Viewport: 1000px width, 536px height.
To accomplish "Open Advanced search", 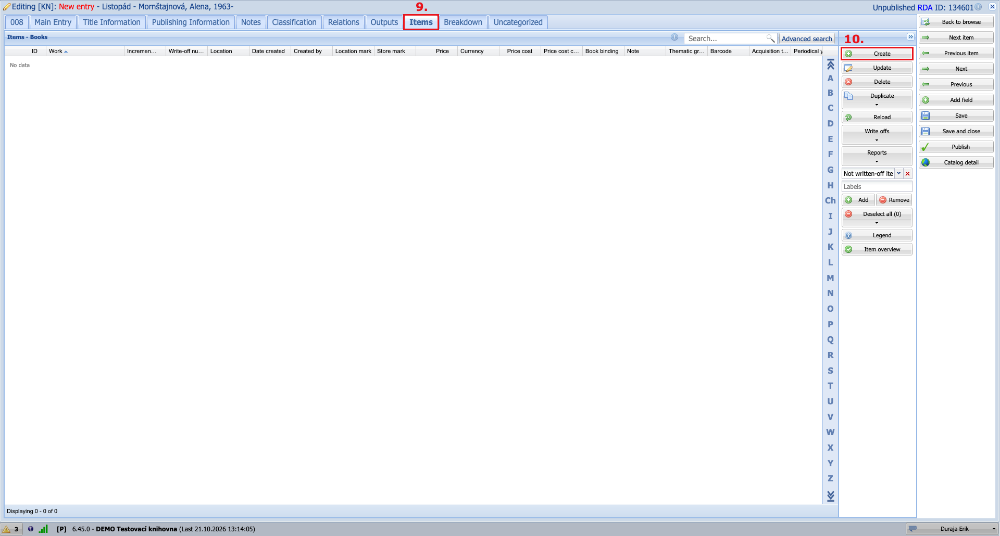I will coord(807,38).
